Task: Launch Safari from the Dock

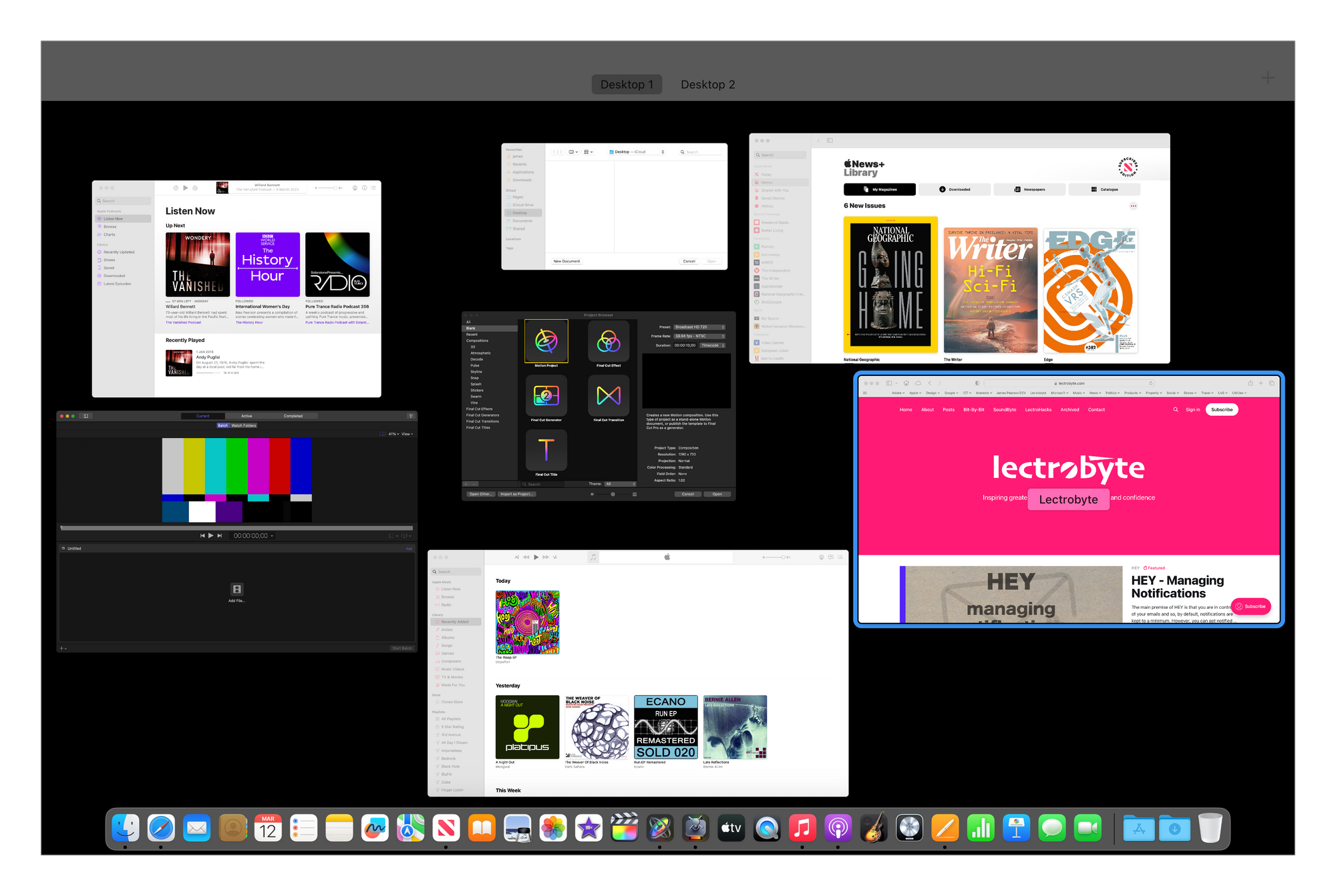Action: (161, 829)
